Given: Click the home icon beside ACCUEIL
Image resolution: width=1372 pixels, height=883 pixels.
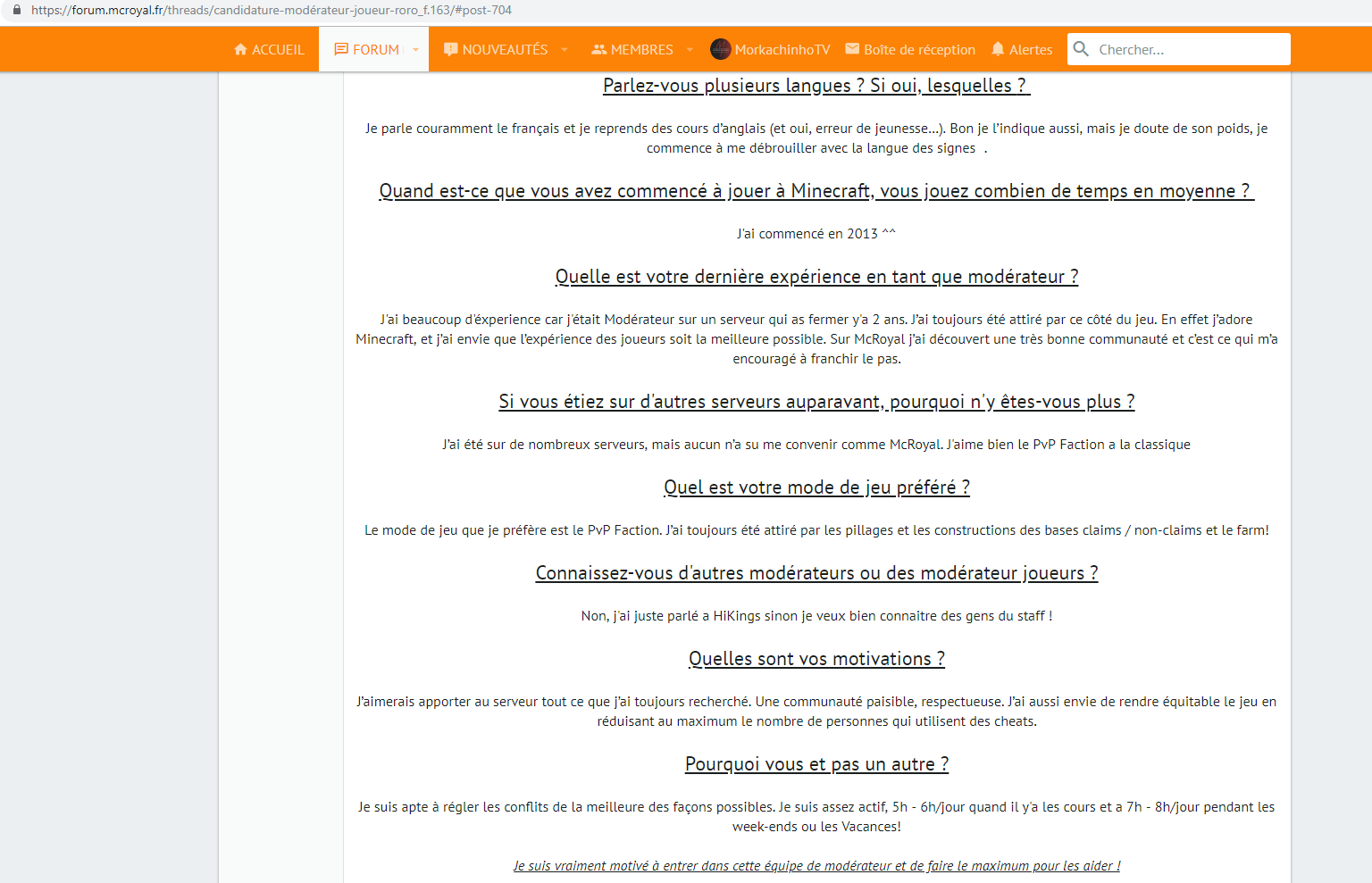Looking at the screenshot, I should pyautogui.click(x=240, y=50).
